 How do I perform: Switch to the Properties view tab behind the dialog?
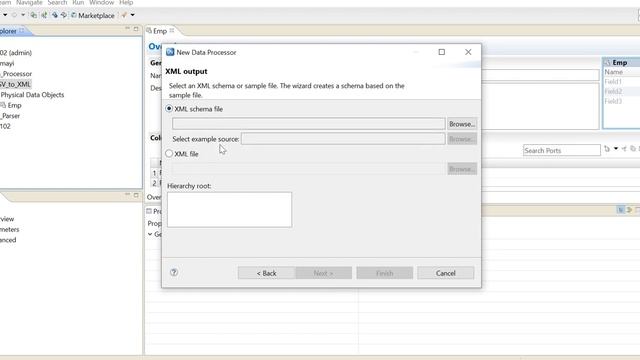point(154,211)
